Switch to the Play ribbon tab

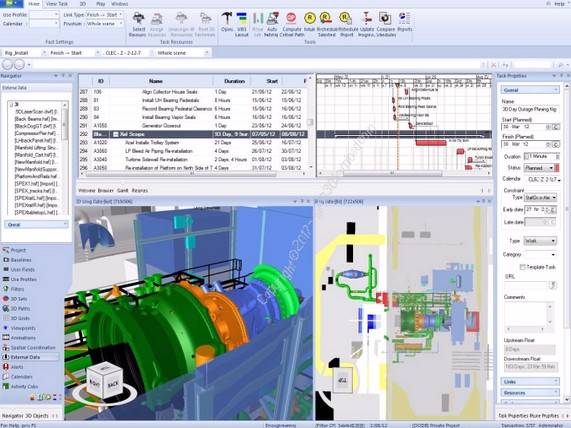(x=101, y=4)
